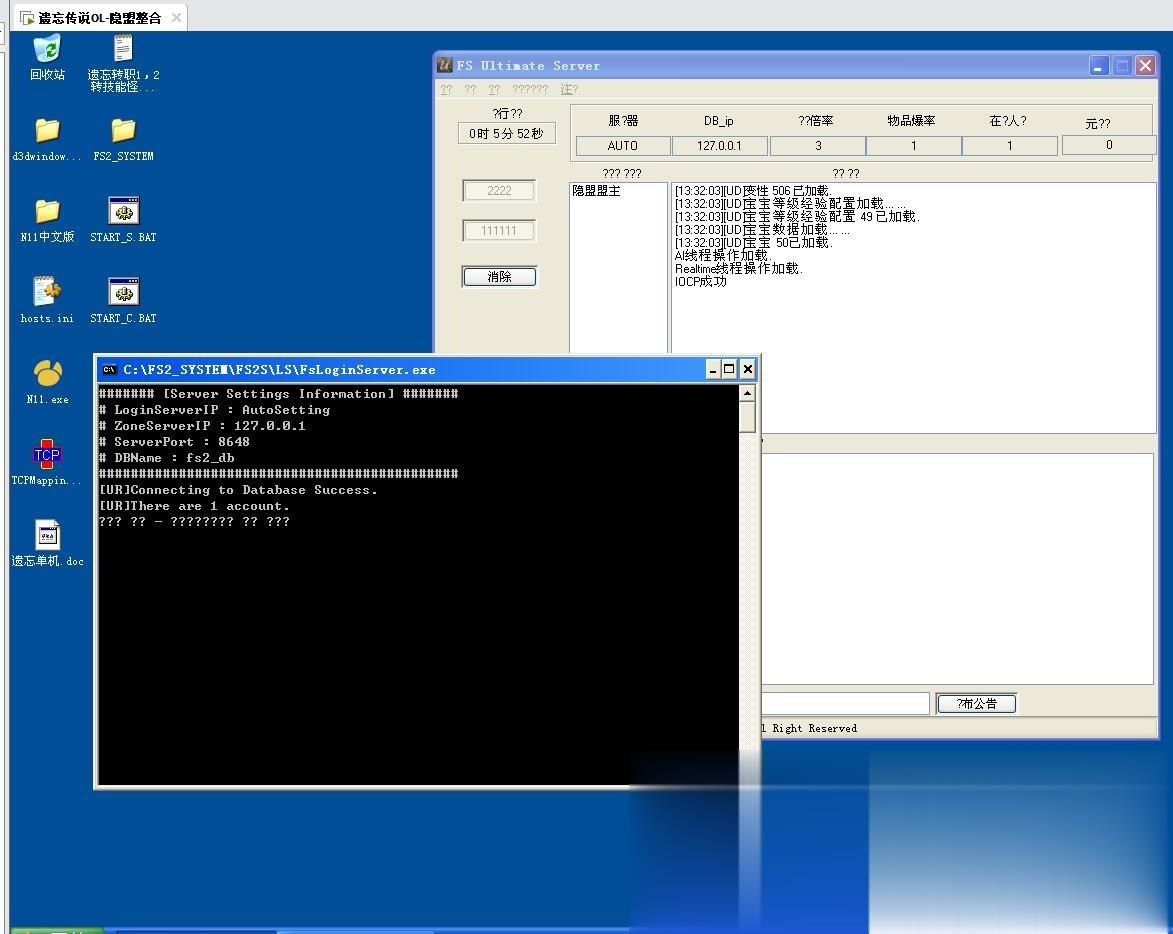This screenshot has height=934, width=1173.
Task: Click the DB_ip value 127.0.0.1
Action: point(720,145)
